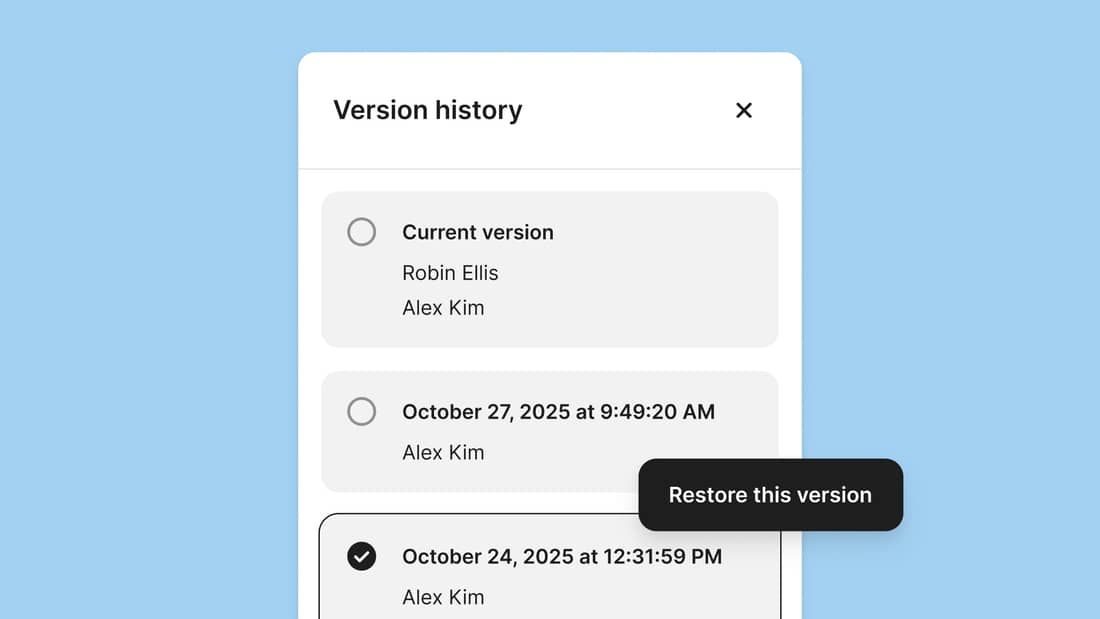
Task: Select the October 27 version radio button
Action: [x=361, y=411]
